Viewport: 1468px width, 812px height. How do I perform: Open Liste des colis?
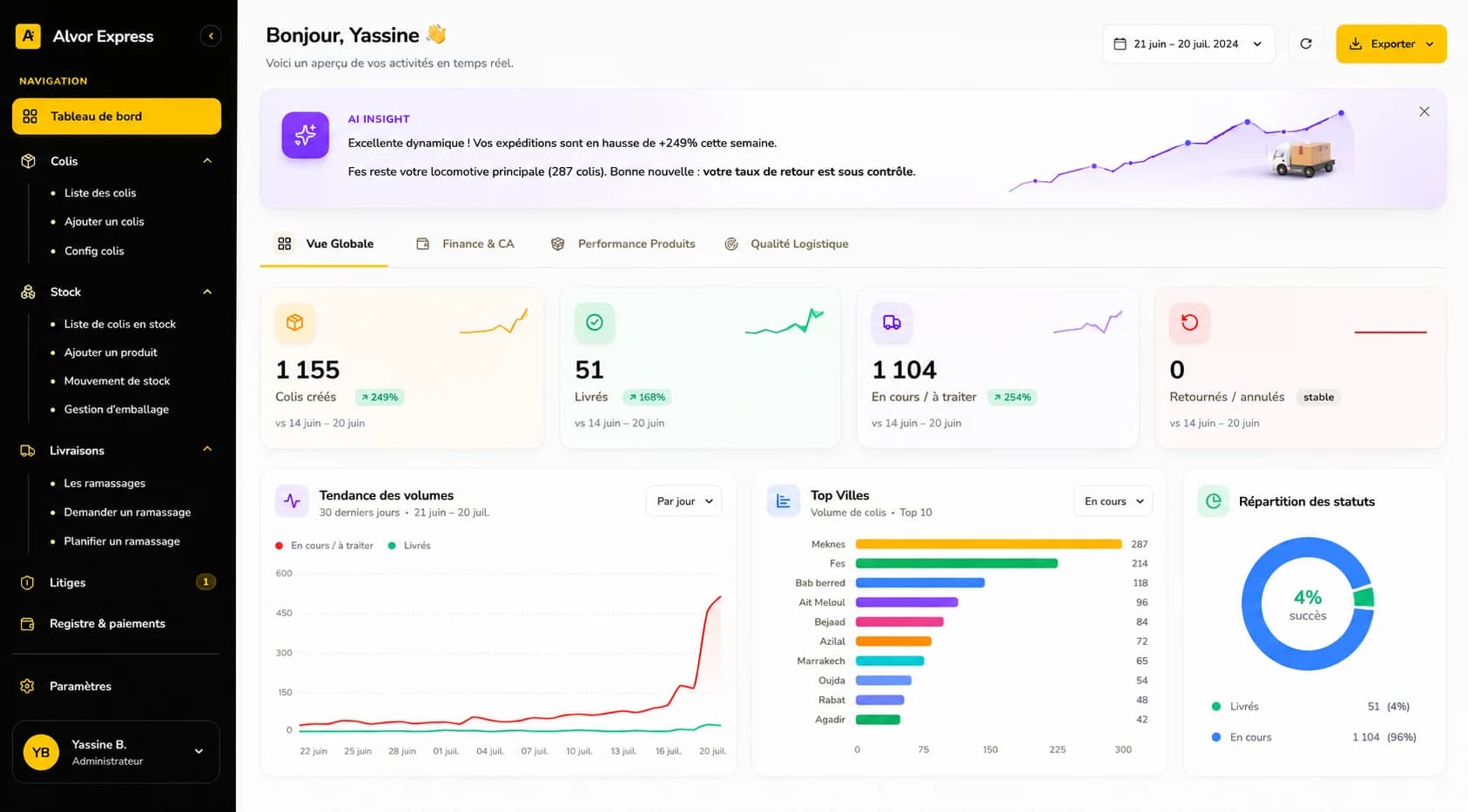[100, 193]
